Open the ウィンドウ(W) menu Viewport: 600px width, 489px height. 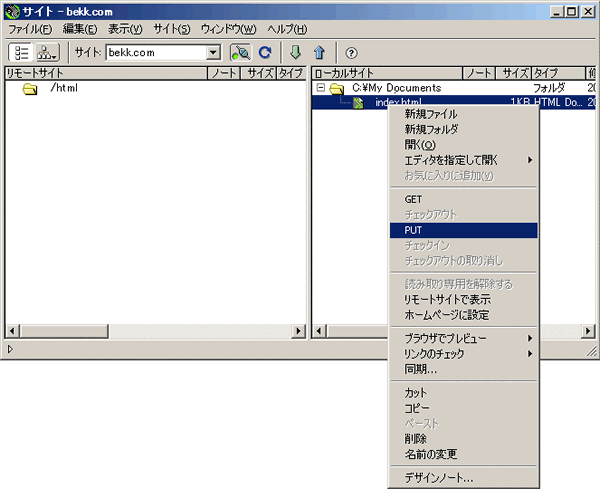coord(228,29)
